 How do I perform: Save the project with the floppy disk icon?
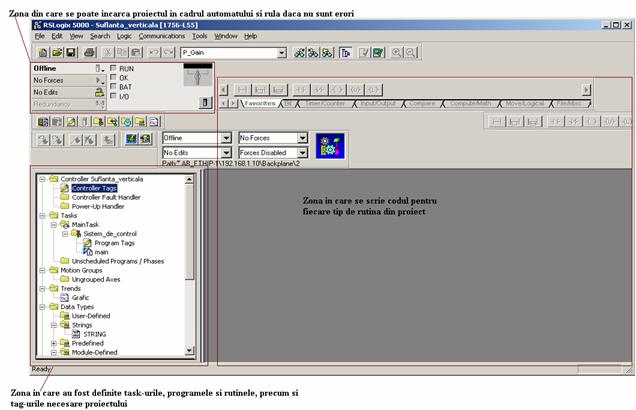71,53
